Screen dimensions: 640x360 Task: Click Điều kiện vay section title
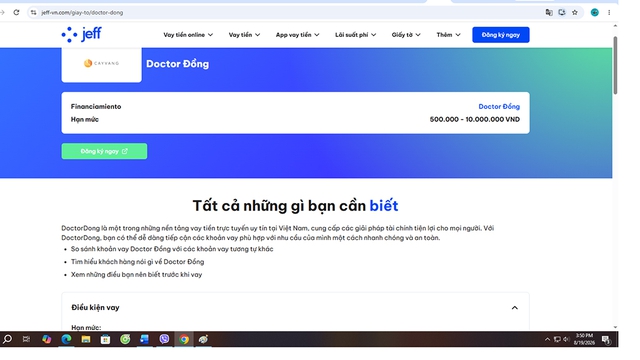pyautogui.click(x=95, y=308)
